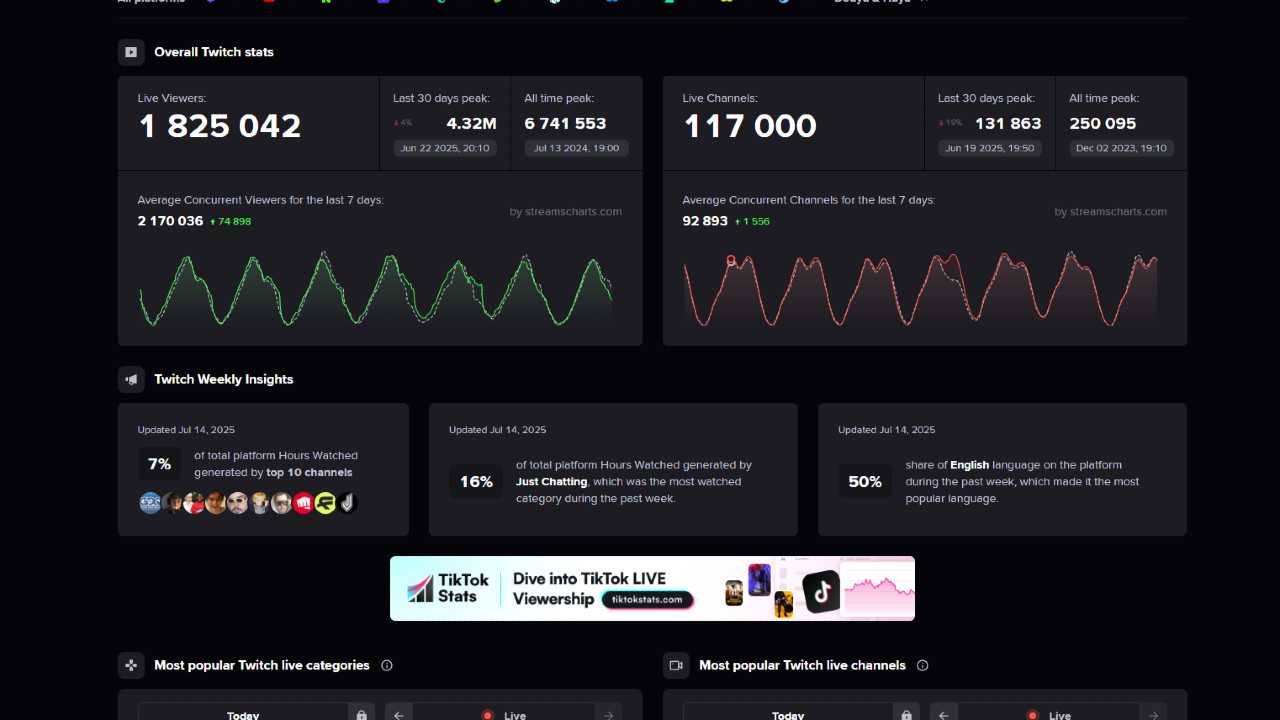
Task: Open the dark sunglasses streamer avatar
Action: (282, 503)
